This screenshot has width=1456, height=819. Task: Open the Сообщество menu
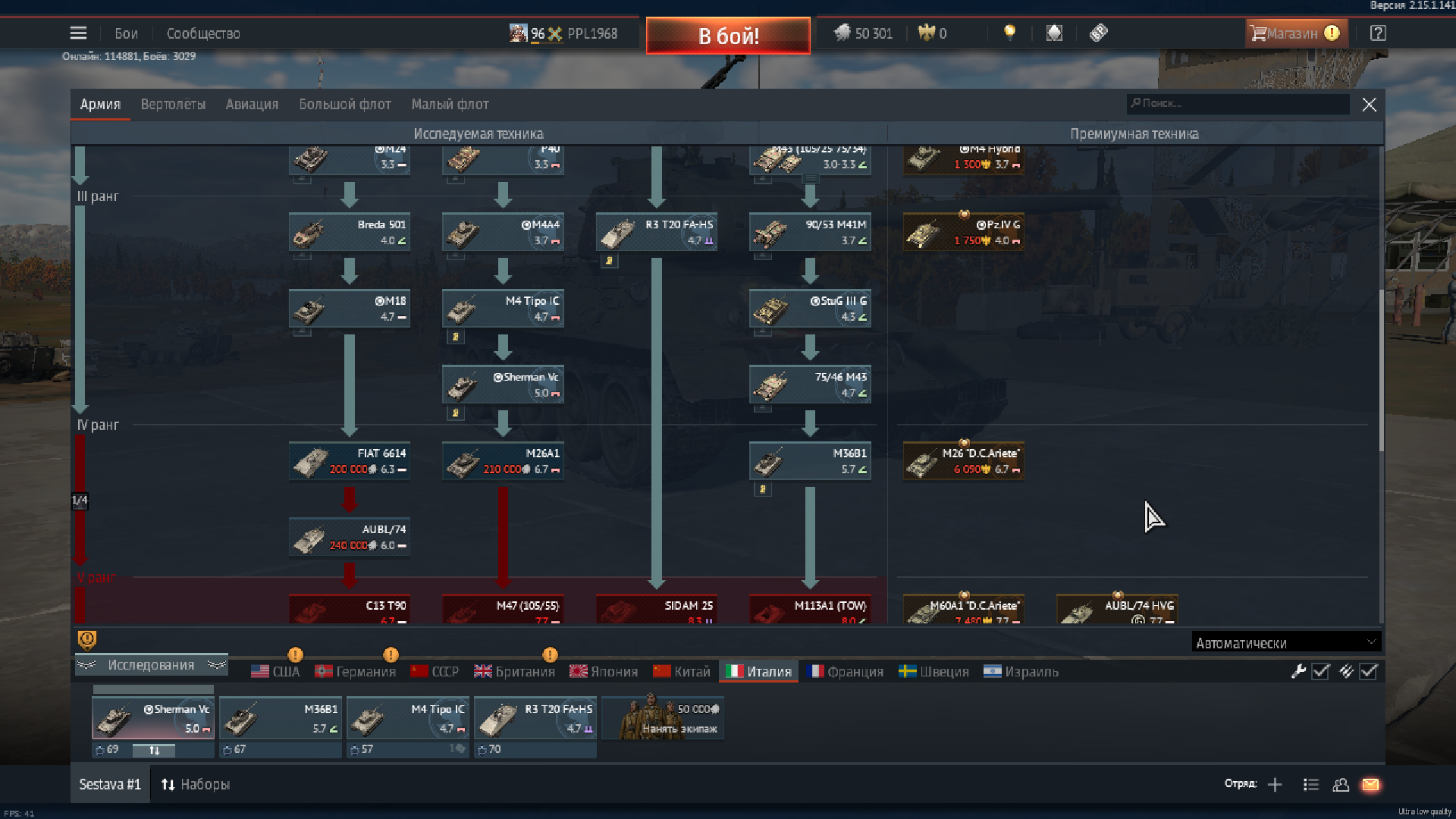pos(203,33)
